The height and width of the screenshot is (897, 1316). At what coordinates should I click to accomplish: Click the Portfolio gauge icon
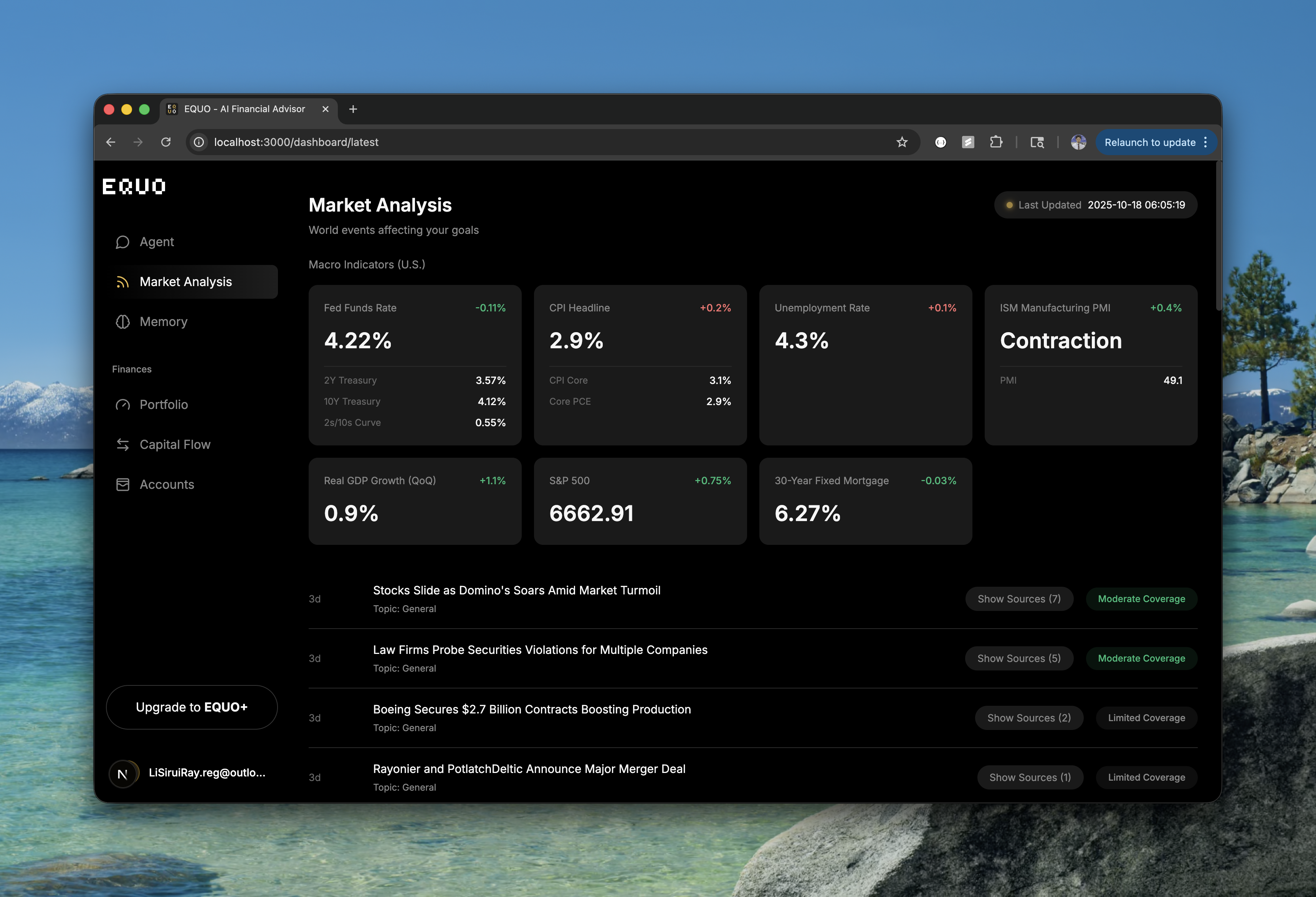pos(122,405)
